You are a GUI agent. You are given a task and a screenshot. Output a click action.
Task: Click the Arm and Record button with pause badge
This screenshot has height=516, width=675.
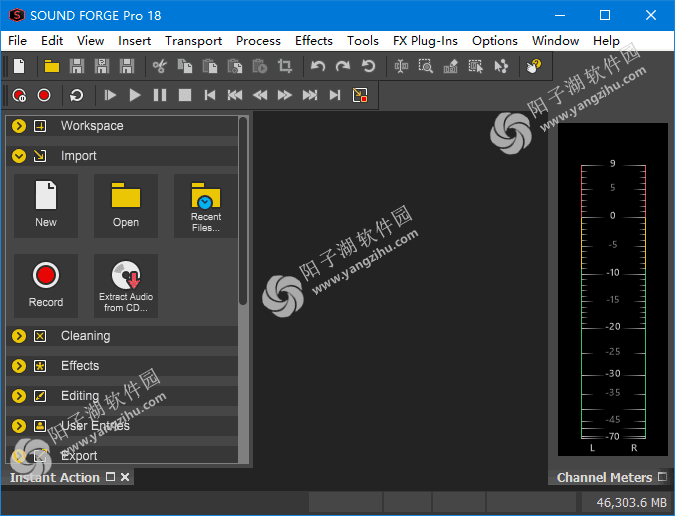[19, 95]
